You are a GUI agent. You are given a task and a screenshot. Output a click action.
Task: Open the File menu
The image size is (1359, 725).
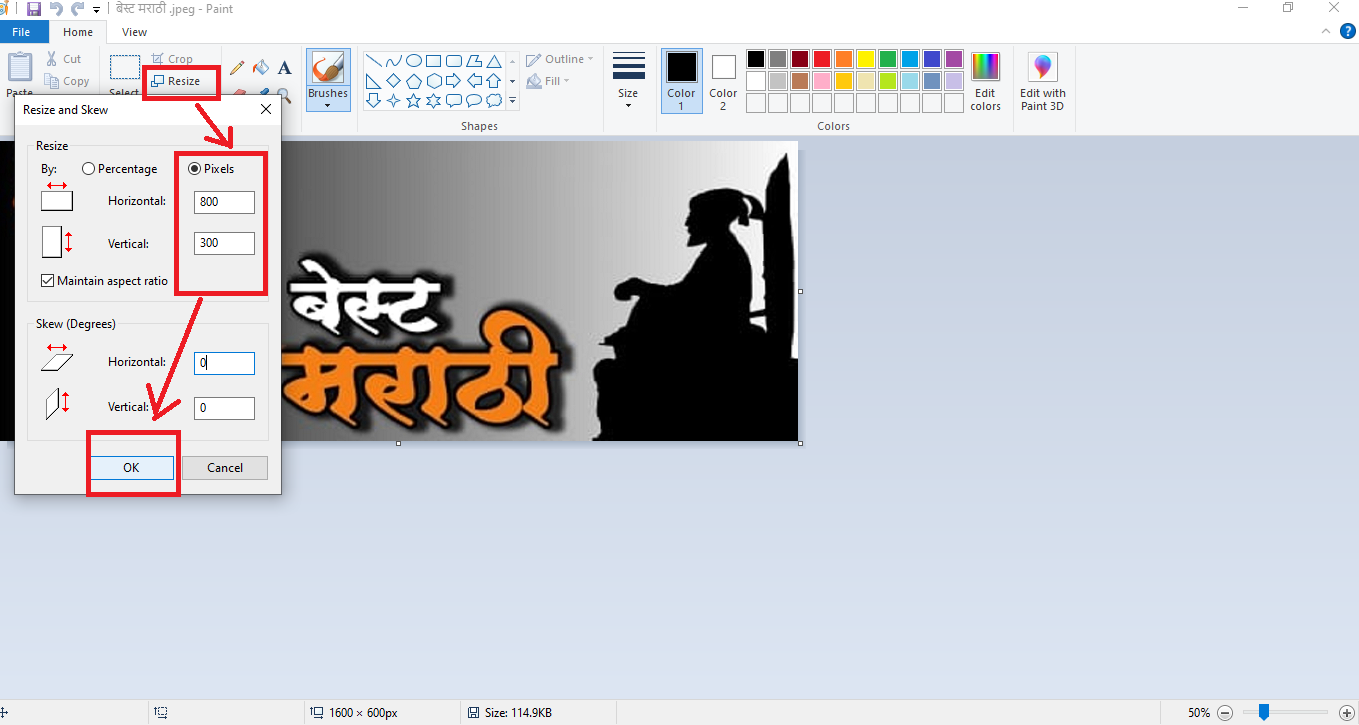coord(22,32)
